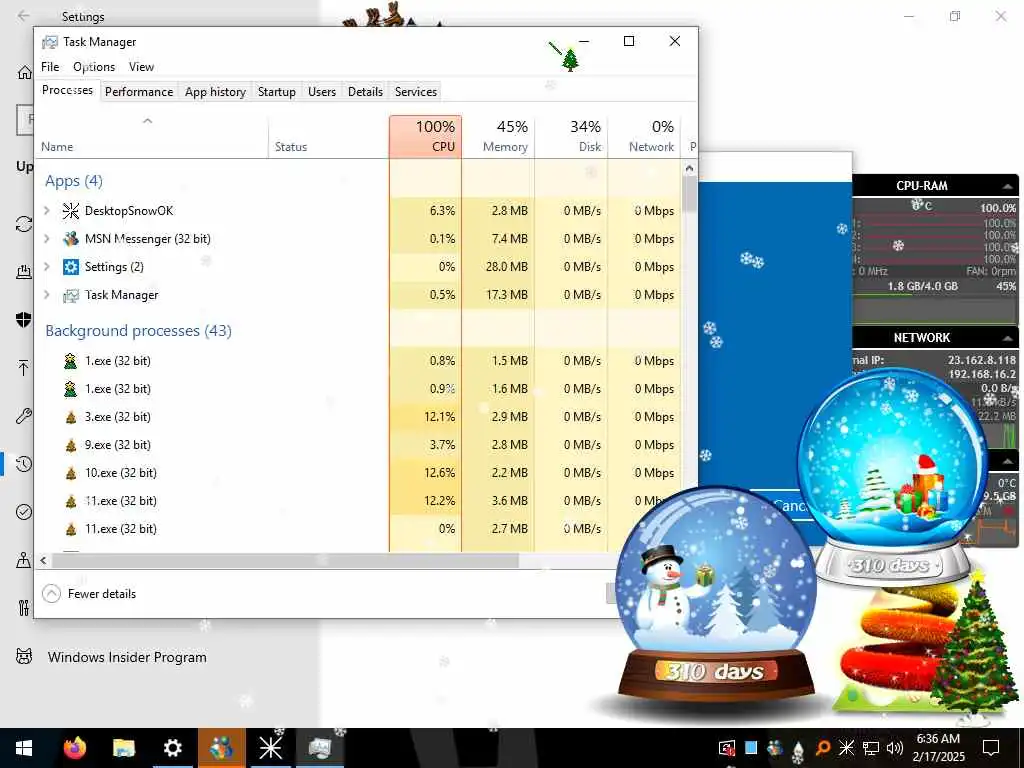Open Windows Update sync icon in Settings
Screen dimensions: 1024x768
[x=24, y=224]
